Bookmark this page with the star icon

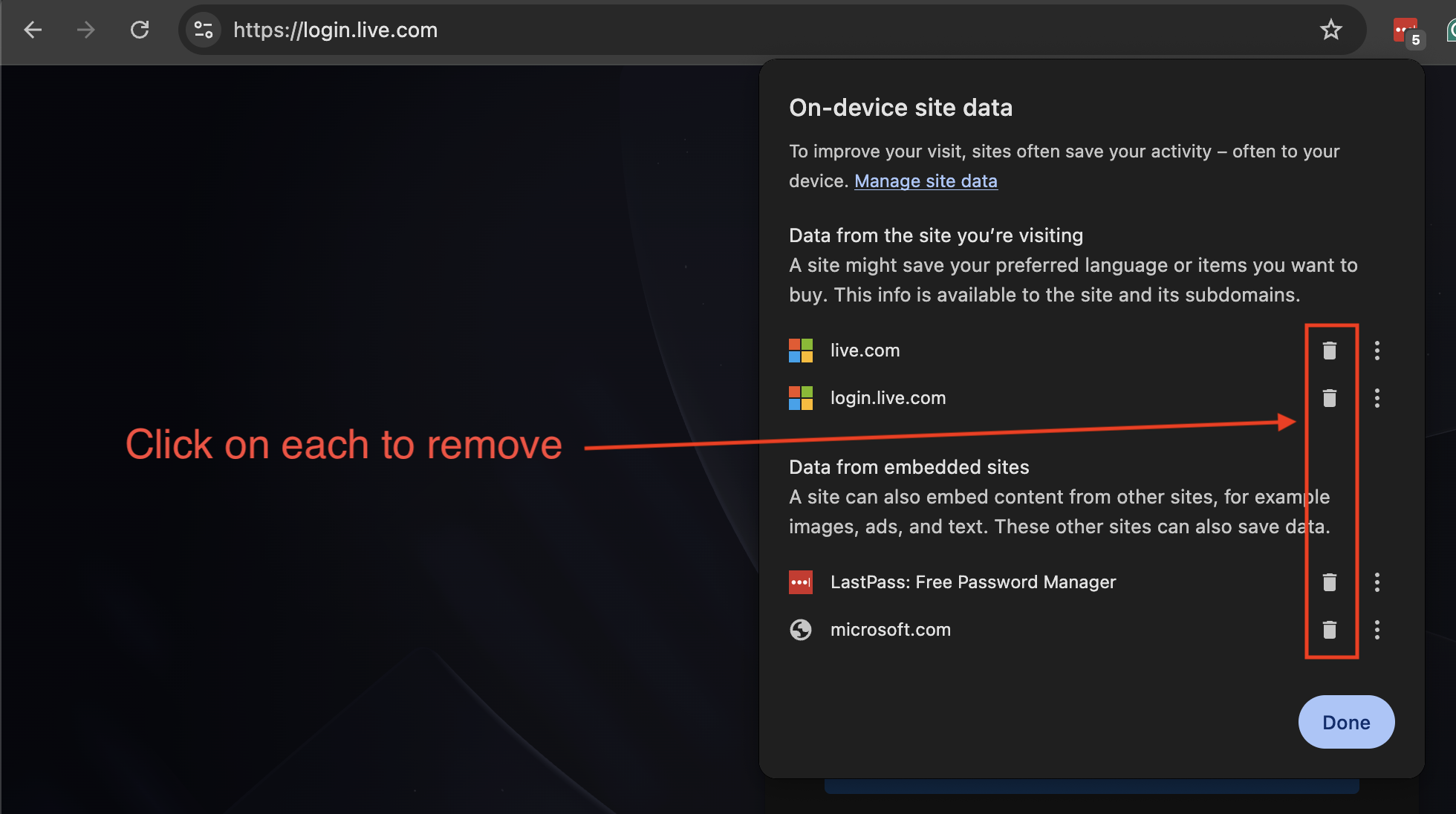point(1331,30)
